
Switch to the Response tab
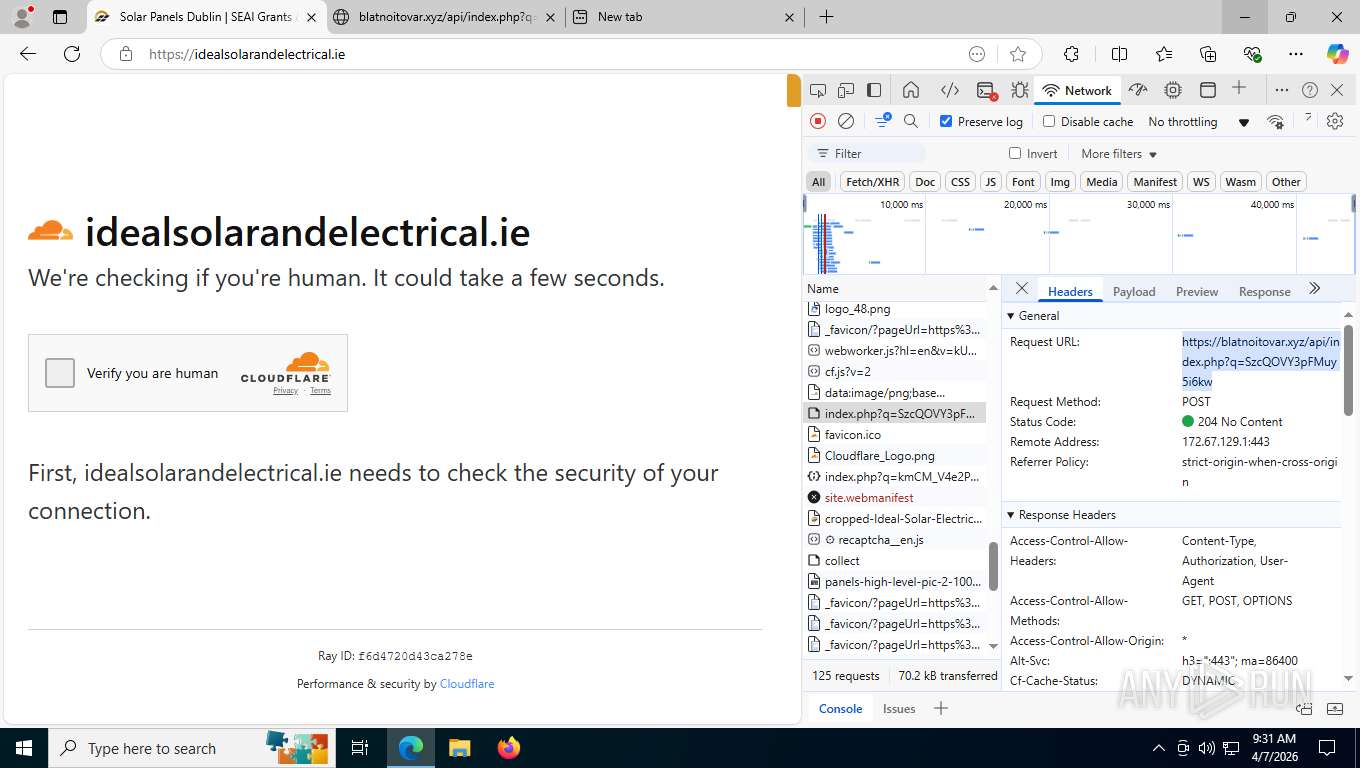[x=1264, y=291]
